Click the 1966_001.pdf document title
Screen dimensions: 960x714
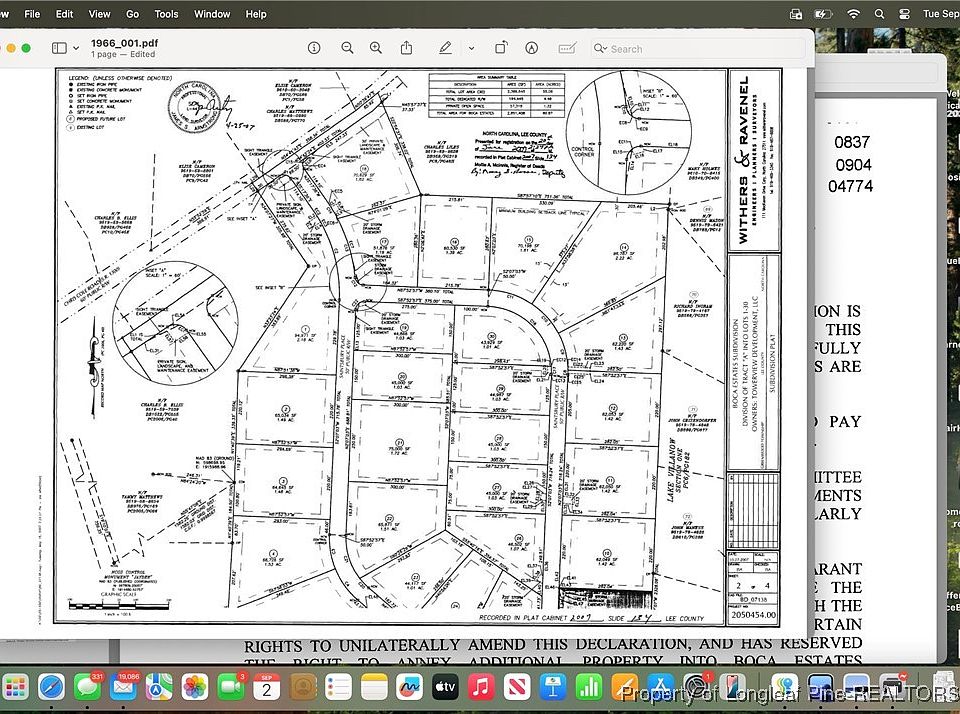(x=123, y=43)
